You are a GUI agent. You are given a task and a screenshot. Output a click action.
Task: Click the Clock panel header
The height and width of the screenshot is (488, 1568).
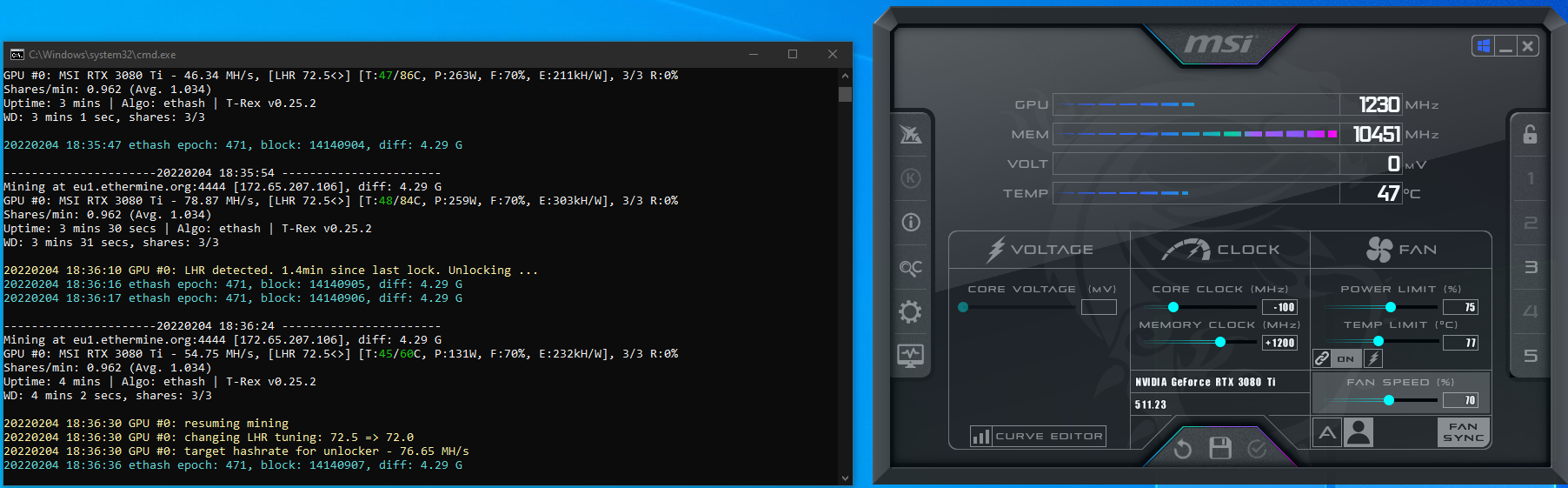coord(1220,250)
